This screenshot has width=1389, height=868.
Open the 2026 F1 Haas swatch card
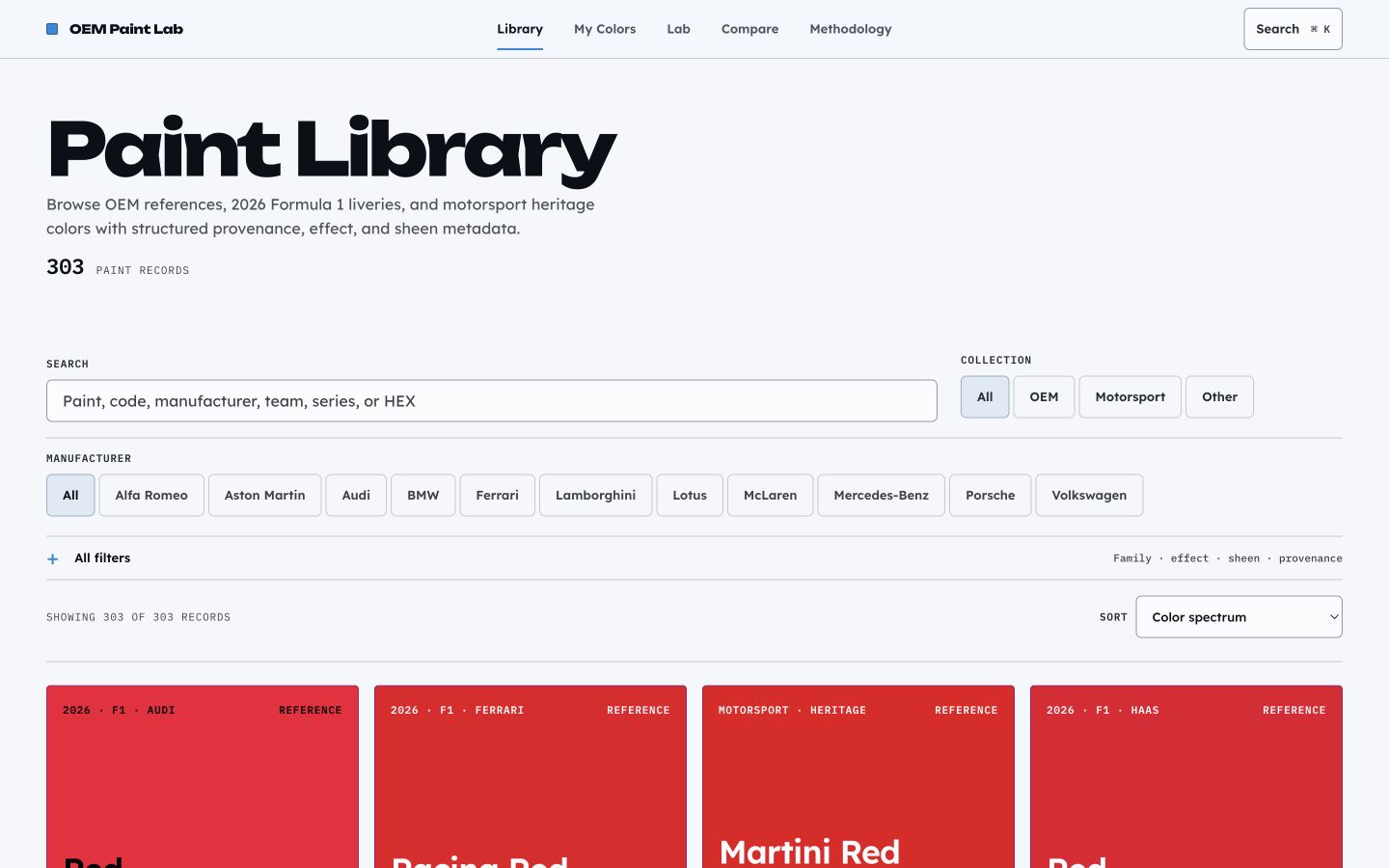pyautogui.click(x=1186, y=776)
